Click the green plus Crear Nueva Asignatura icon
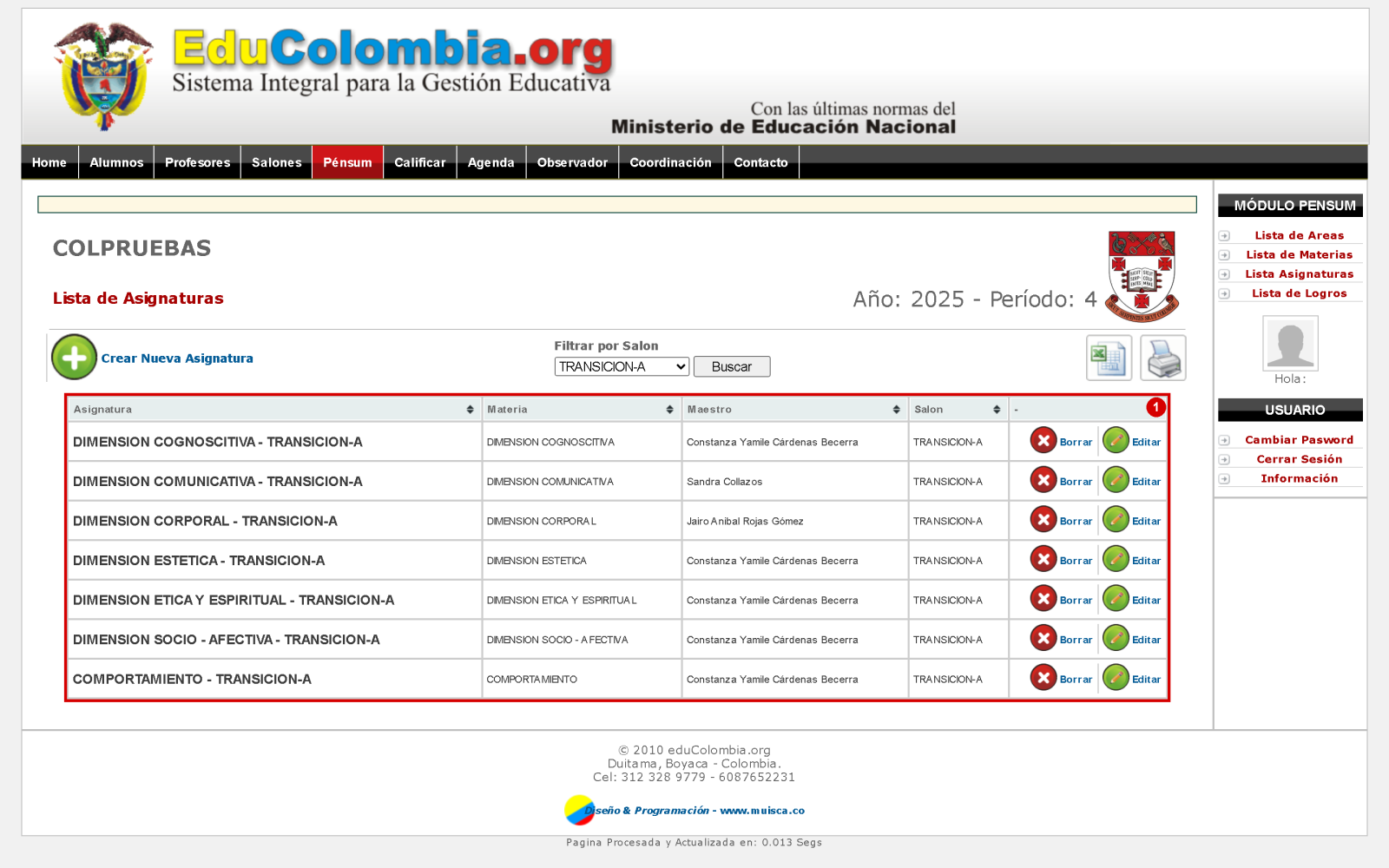This screenshot has height=868, width=1389. [74, 357]
